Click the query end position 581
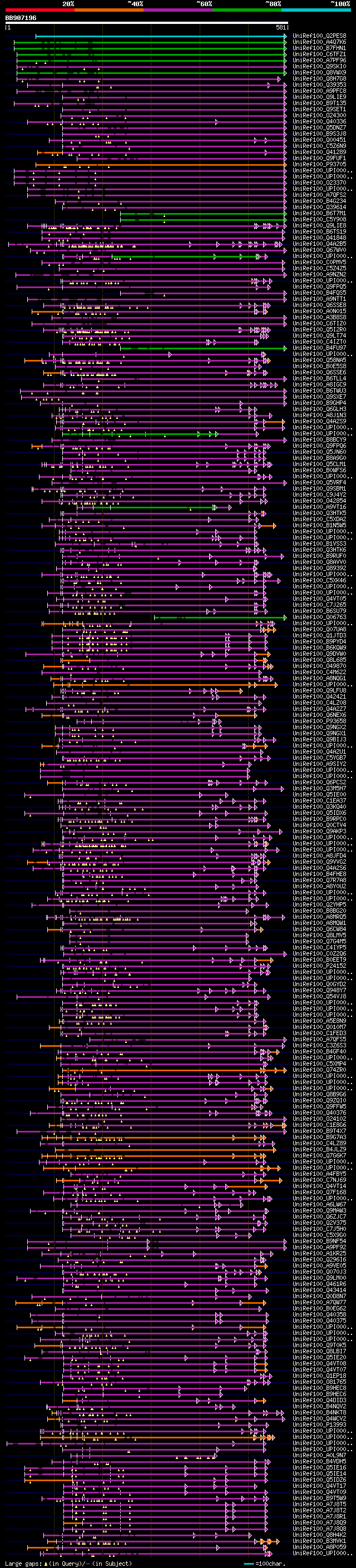The image size is (356, 1568). [x=280, y=27]
